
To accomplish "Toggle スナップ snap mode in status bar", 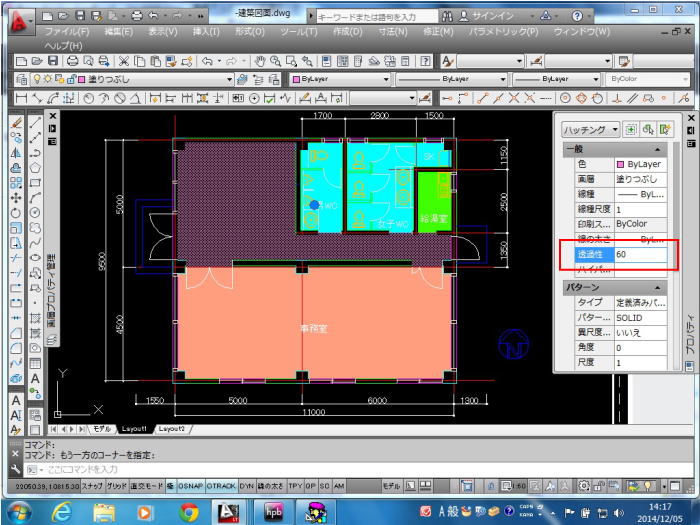I will [x=92, y=486].
